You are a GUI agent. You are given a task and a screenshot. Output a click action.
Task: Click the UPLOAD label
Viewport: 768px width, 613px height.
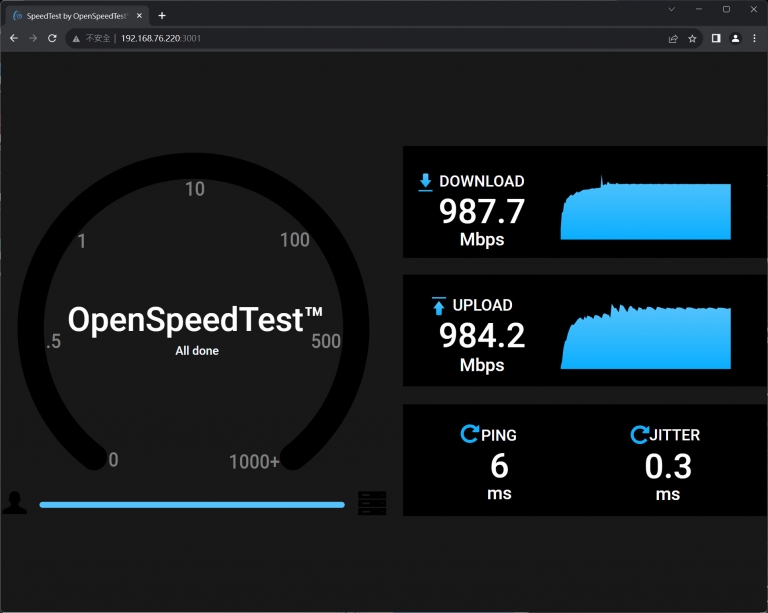pyautogui.click(x=482, y=305)
